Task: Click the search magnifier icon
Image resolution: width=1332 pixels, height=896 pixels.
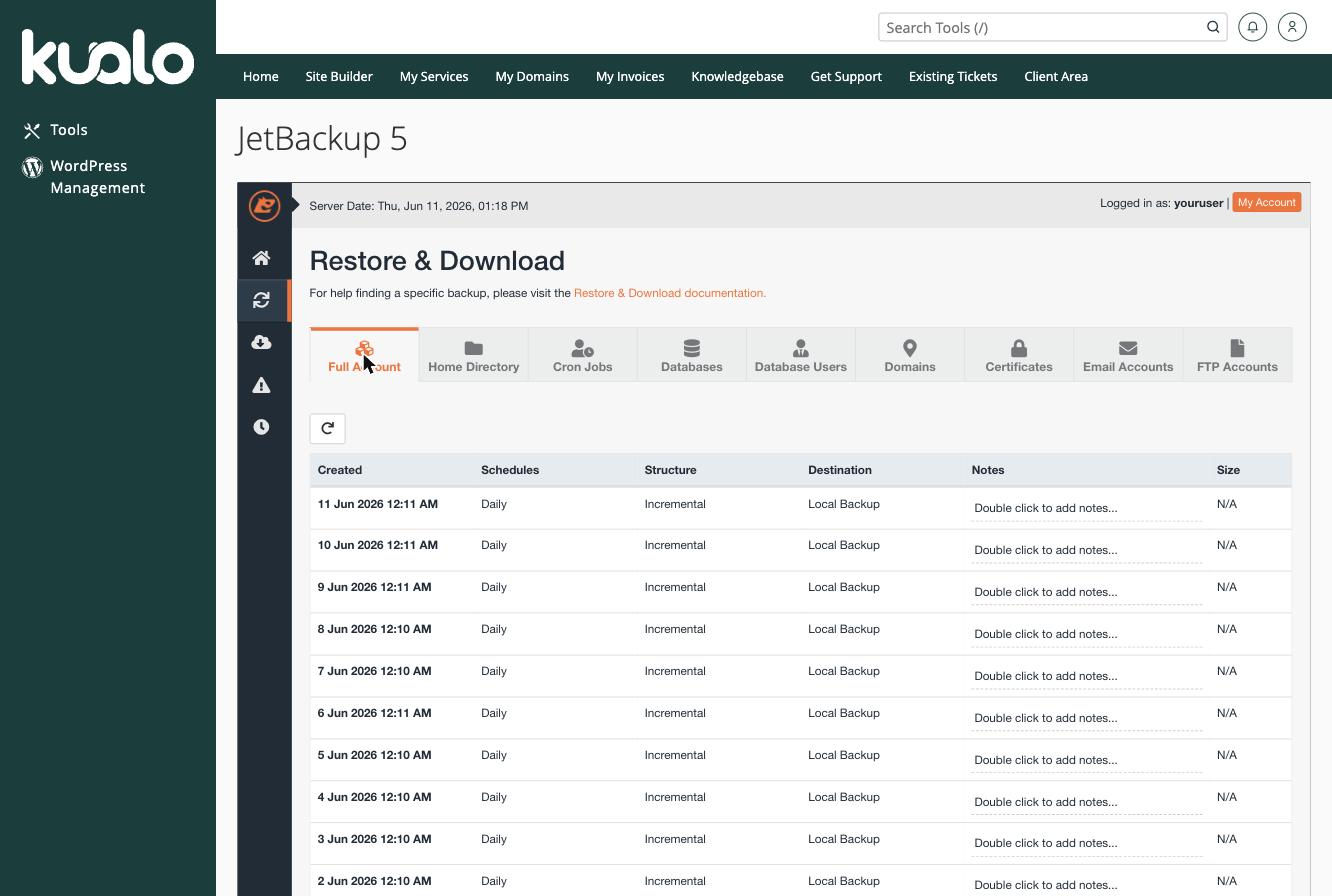Action: 1213,27
